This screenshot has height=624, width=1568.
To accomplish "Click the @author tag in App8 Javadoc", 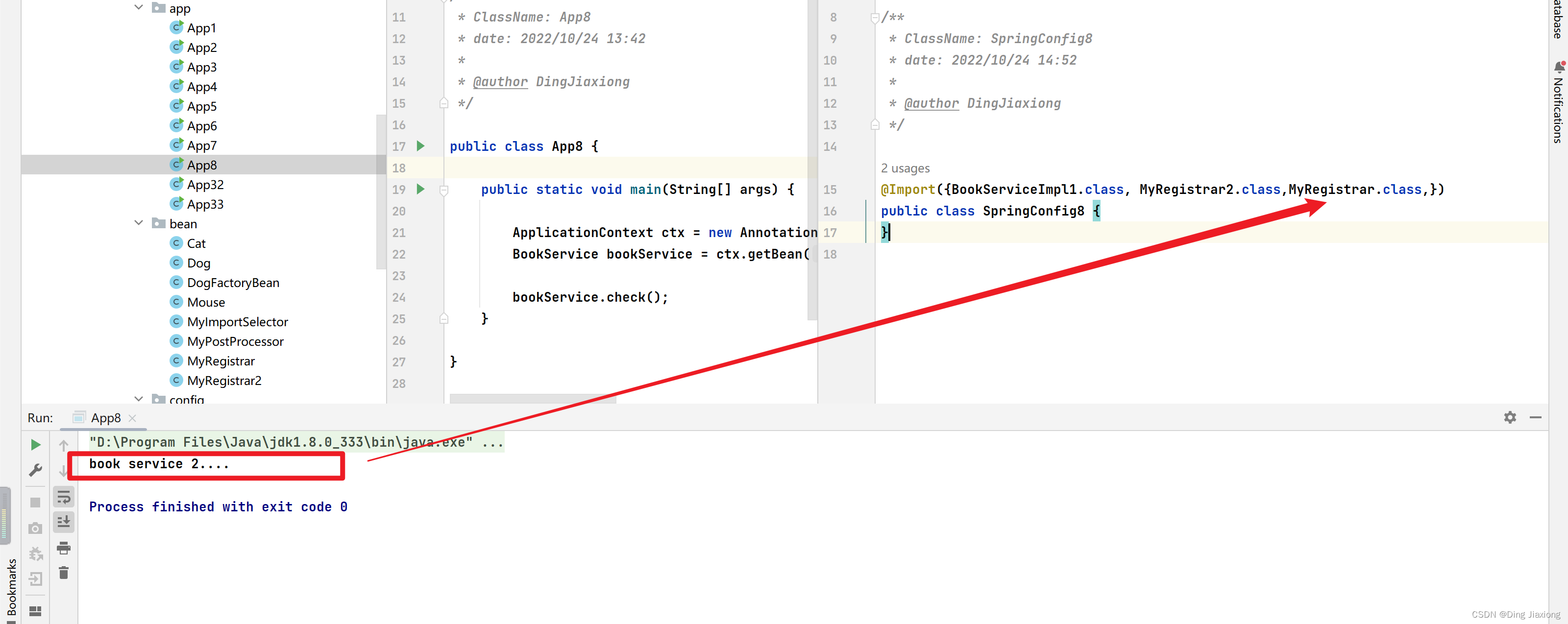I will (500, 81).
